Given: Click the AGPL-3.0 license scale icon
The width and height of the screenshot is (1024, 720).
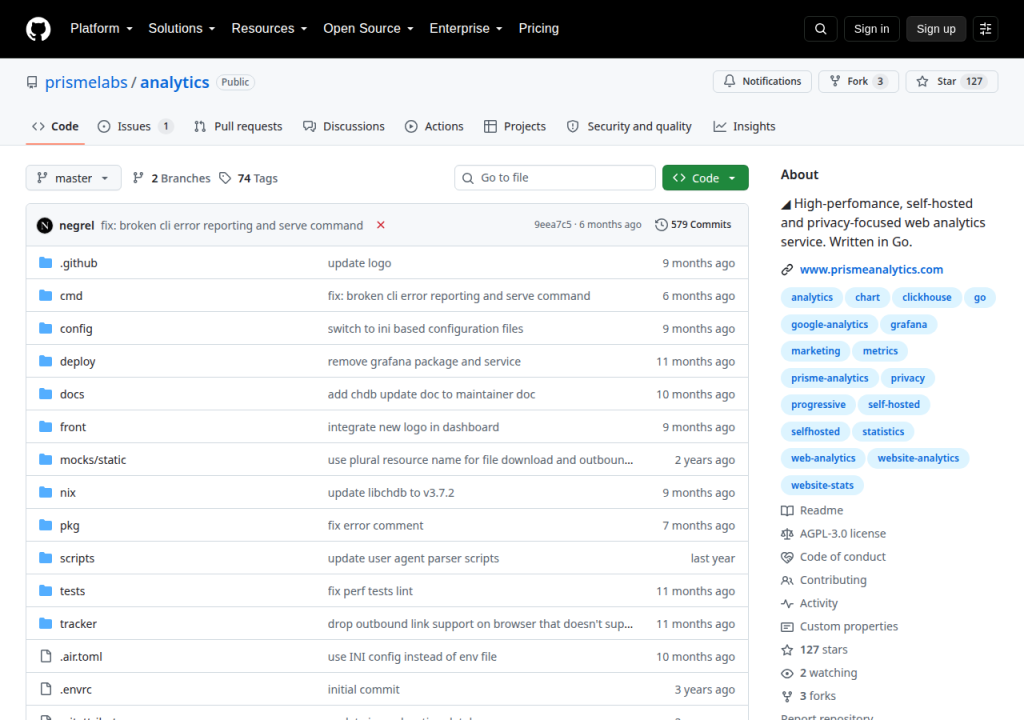Looking at the screenshot, I should [787, 534].
